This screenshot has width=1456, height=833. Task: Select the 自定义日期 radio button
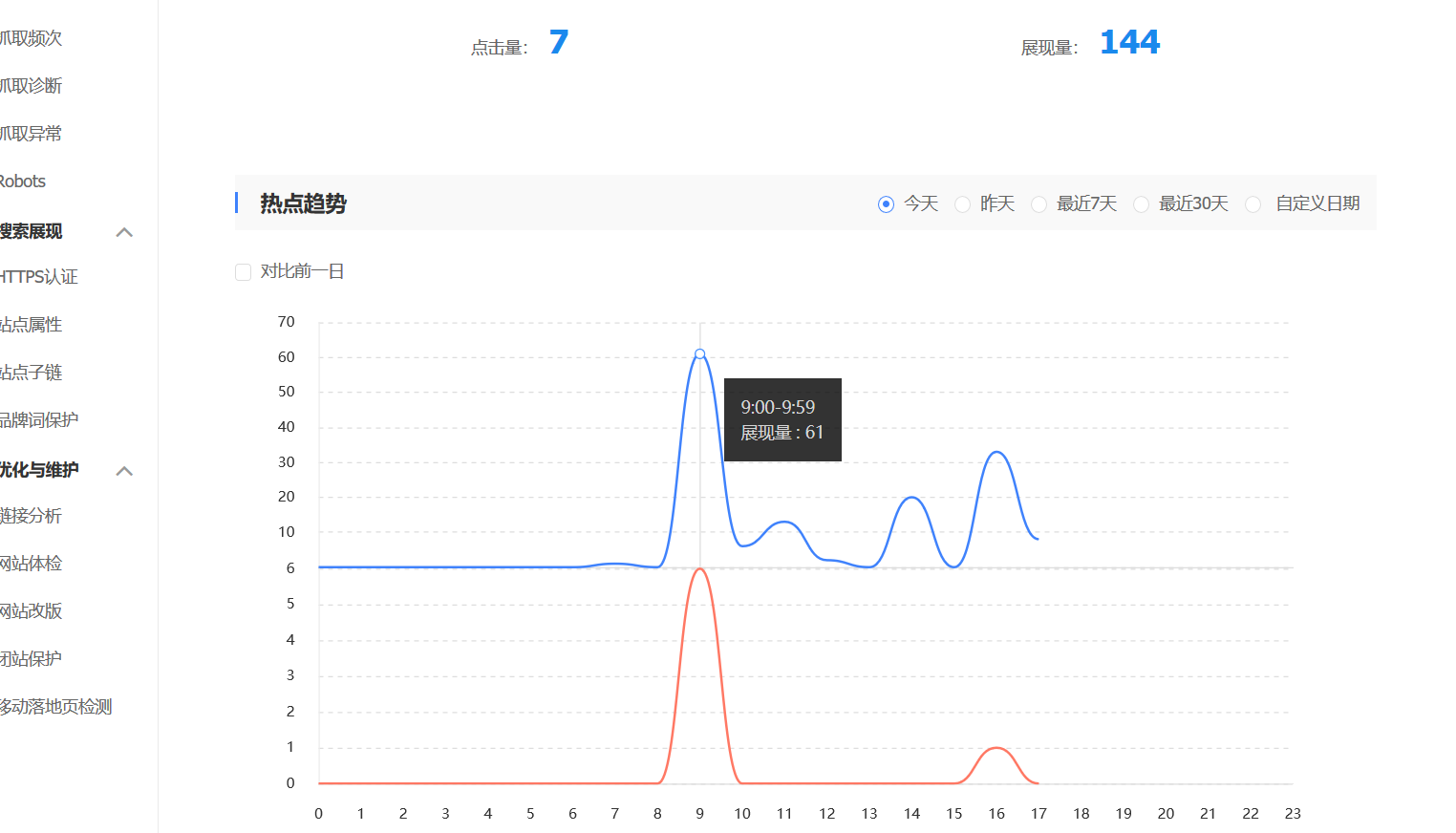[x=1253, y=204]
